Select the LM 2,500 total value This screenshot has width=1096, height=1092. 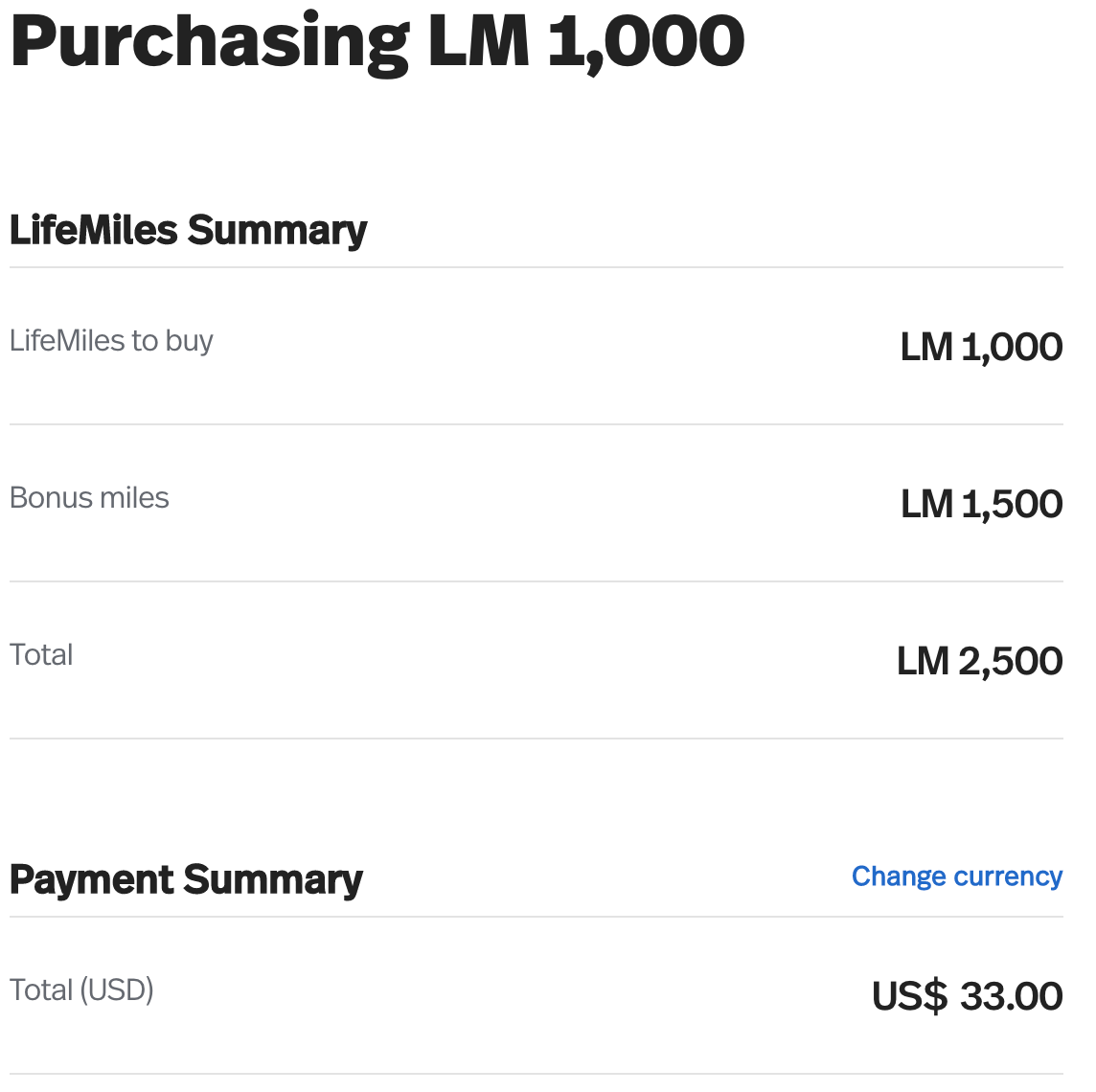(978, 660)
